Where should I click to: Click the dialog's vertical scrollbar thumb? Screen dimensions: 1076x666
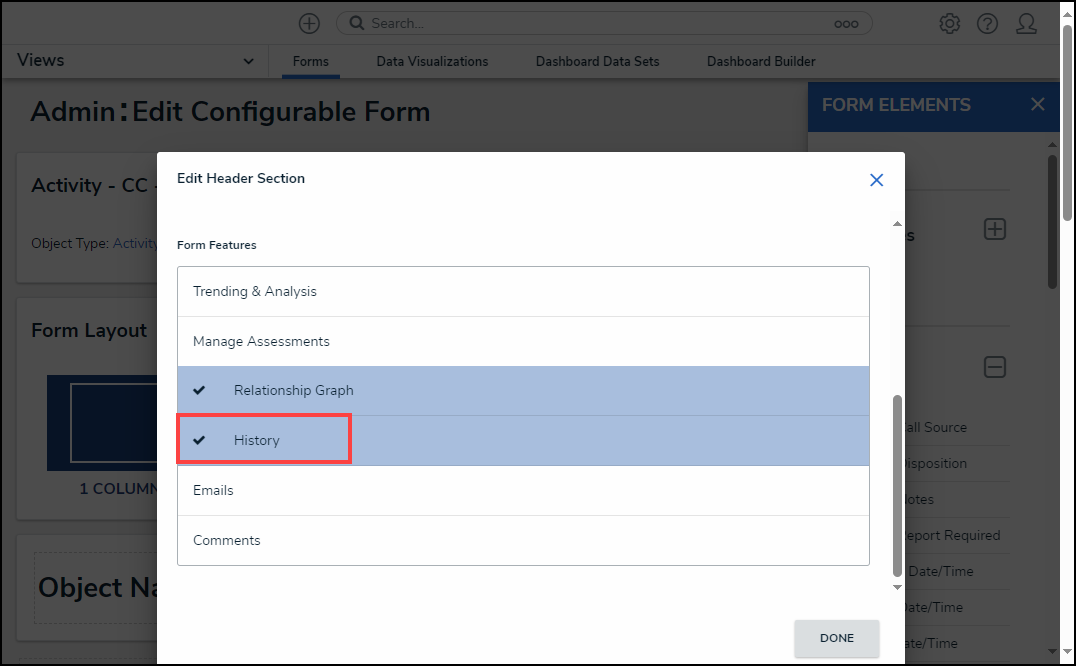[x=897, y=485]
